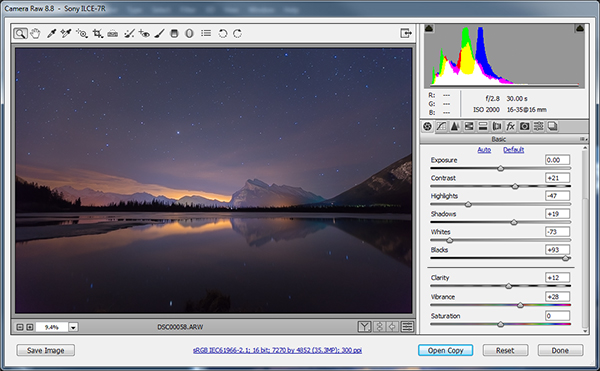Switch to the Effects fx tab
Screen dimensions: 600x371
coord(510,126)
